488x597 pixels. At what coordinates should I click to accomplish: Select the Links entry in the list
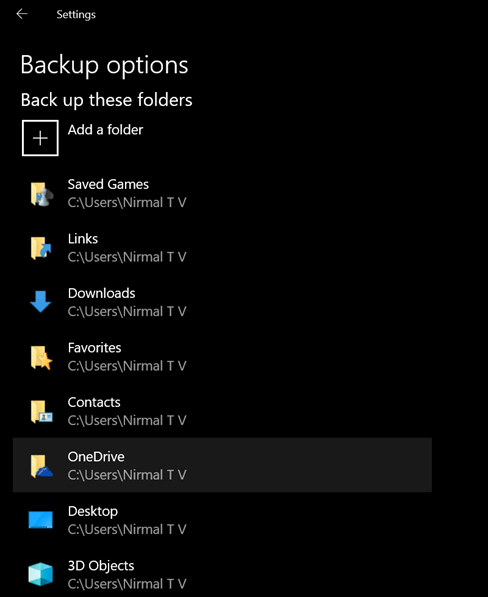click(x=222, y=247)
